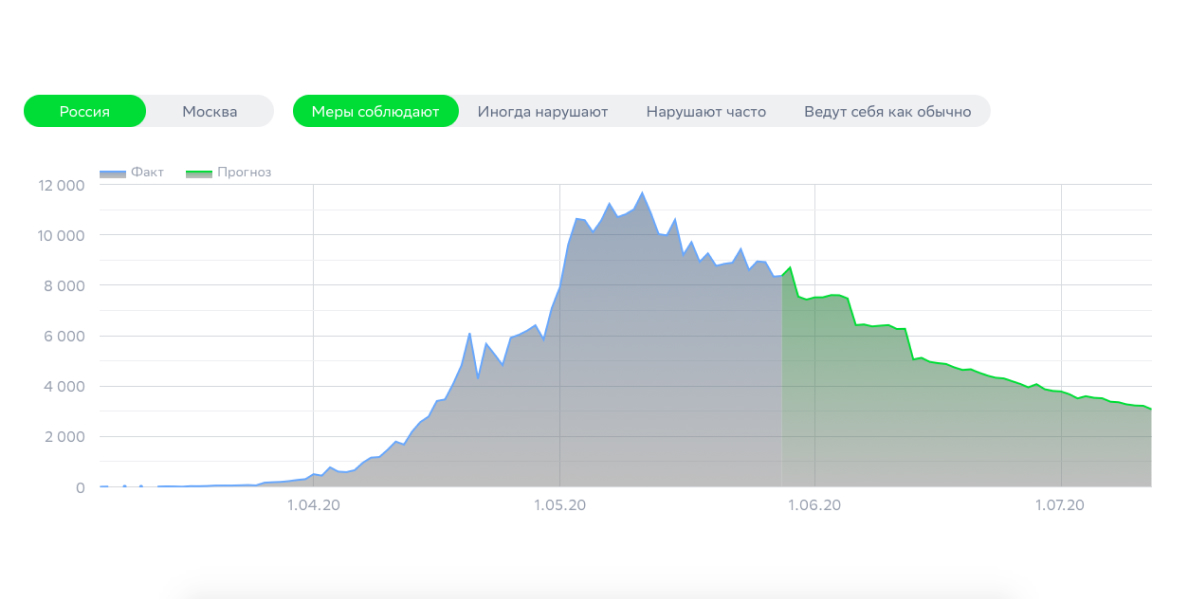Select the Россия region toggle

tap(85, 111)
